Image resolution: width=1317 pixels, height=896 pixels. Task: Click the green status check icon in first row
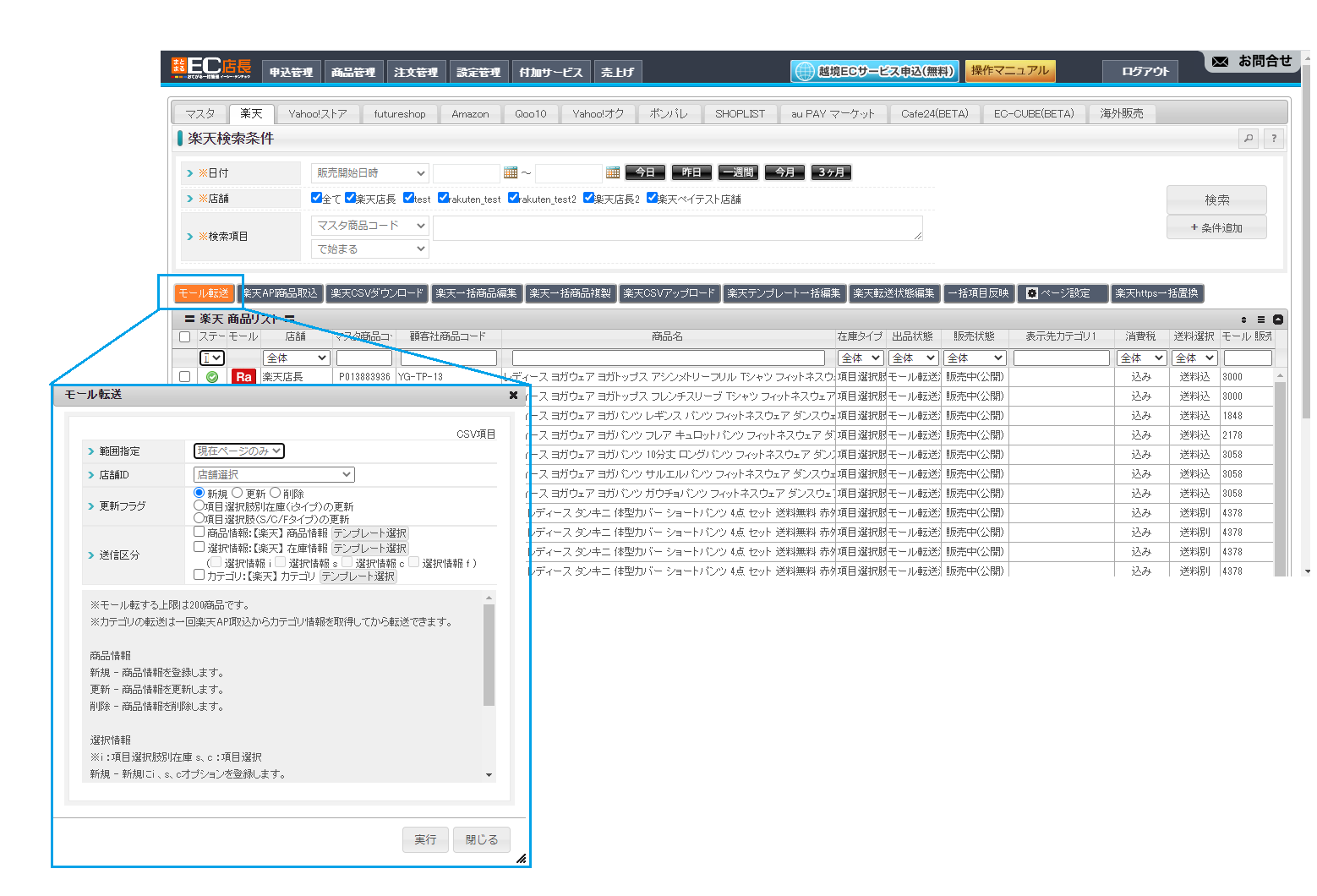[x=212, y=377]
